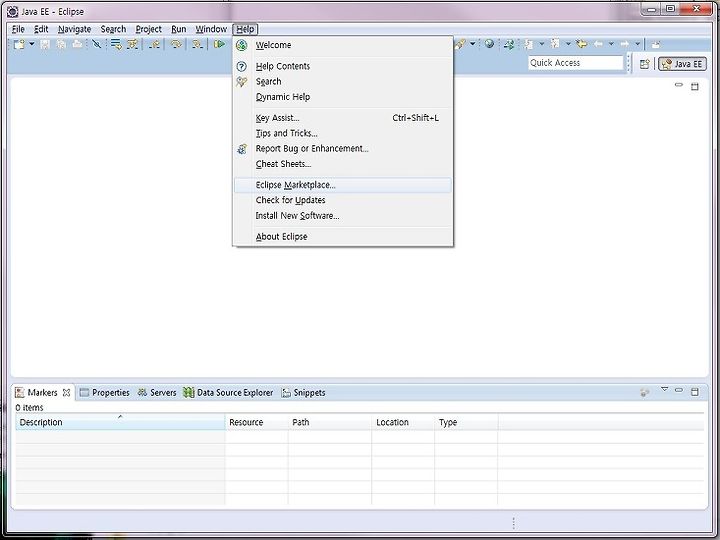Choose Report Bug or Enhancement...
This screenshot has height=540, width=720.
pos(343,148)
